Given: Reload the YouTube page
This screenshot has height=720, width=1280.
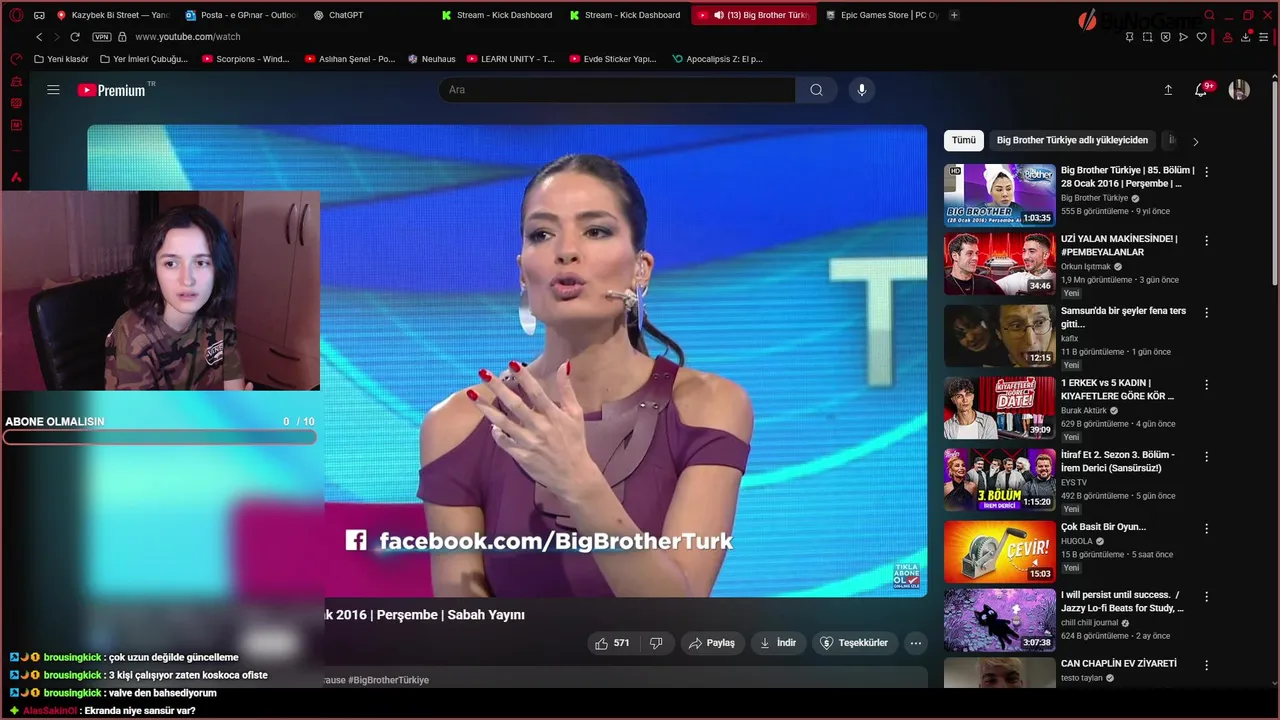Looking at the screenshot, I should coord(74,37).
